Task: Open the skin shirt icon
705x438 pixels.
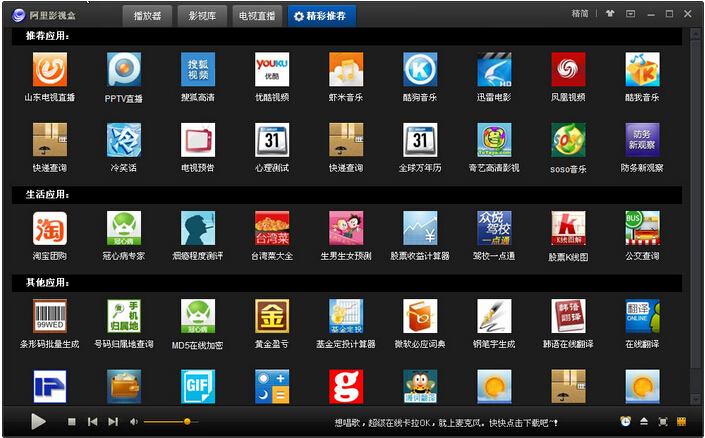Action: [x=610, y=14]
